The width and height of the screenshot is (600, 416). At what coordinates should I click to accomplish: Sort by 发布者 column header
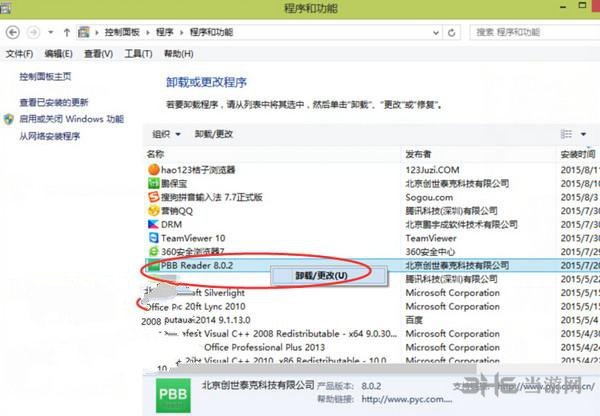coord(418,154)
